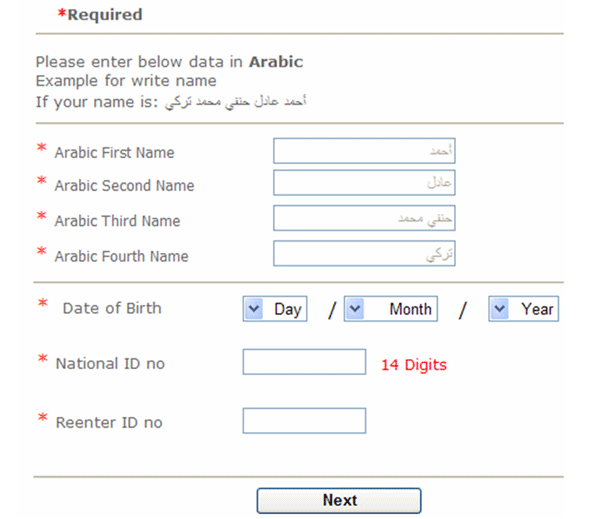
Task: Click the "Date of Birth" label
Action: [111, 309]
